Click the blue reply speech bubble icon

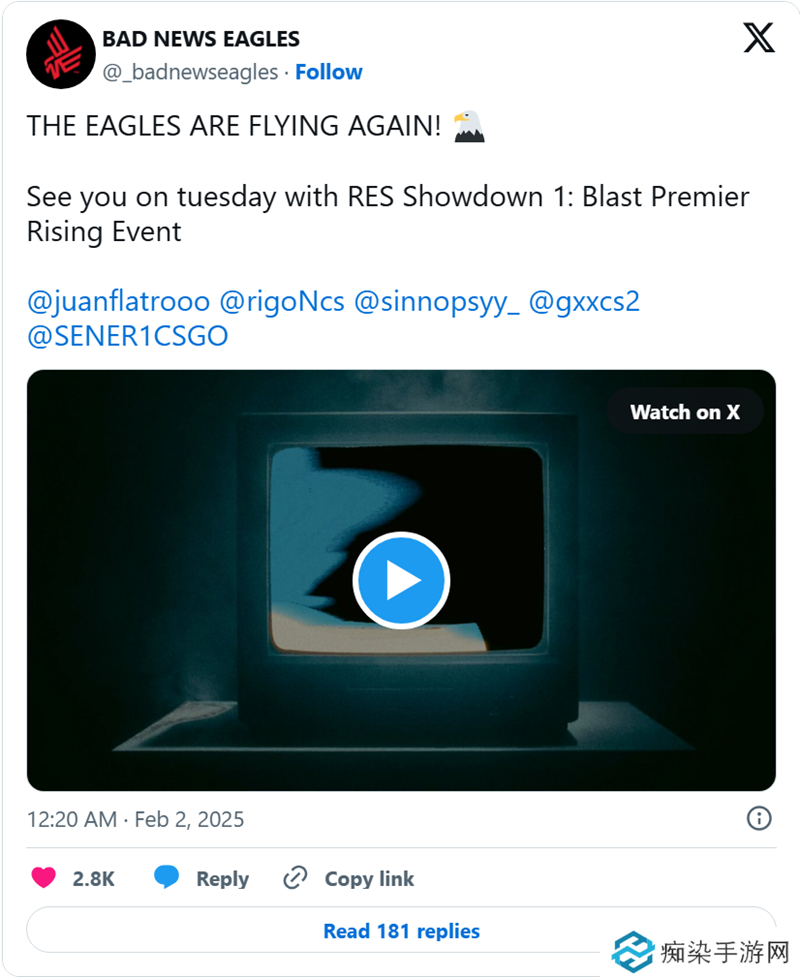tap(167, 878)
